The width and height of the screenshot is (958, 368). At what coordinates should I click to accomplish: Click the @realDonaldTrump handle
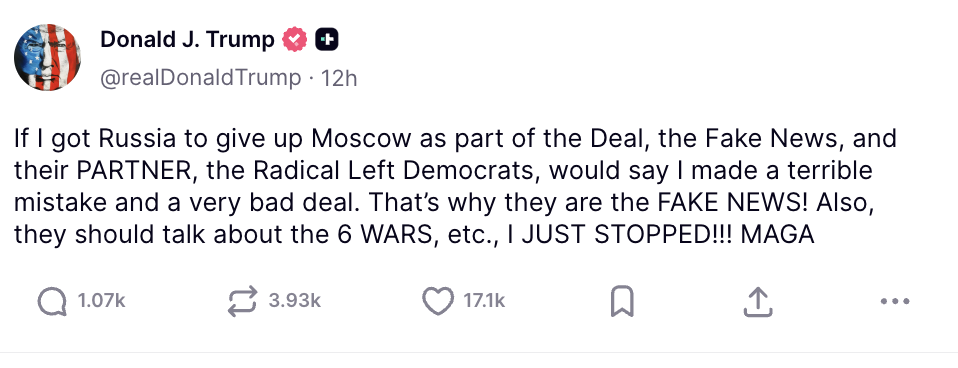coord(200,78)
